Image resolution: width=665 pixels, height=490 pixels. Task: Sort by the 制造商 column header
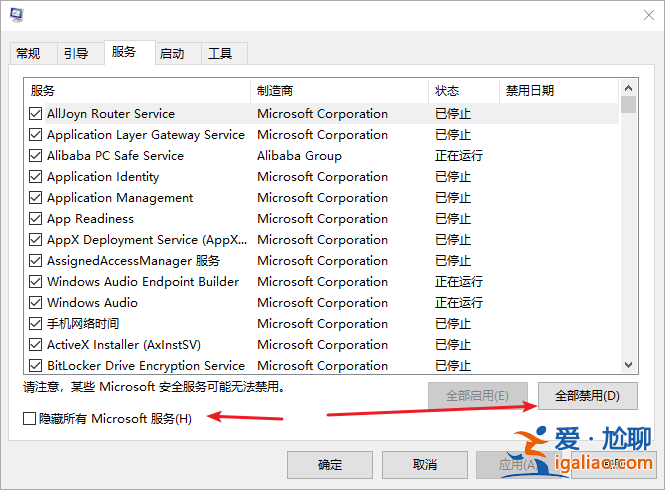coord(339,91)
